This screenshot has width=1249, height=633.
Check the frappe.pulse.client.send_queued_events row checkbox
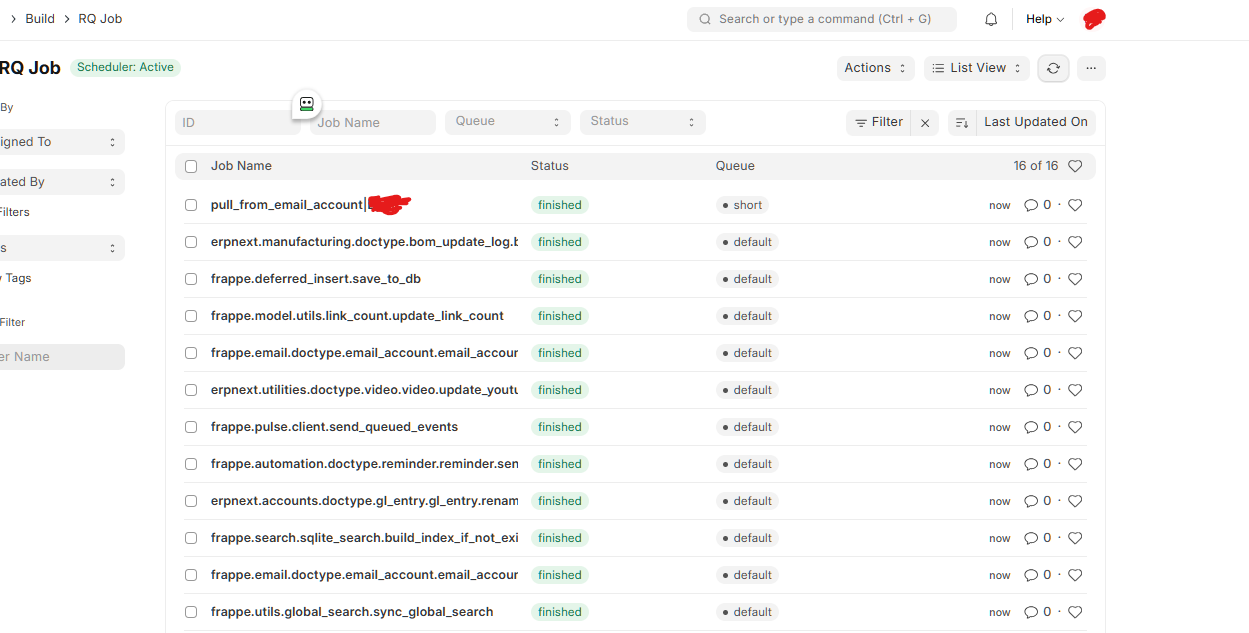coord(191,427)
